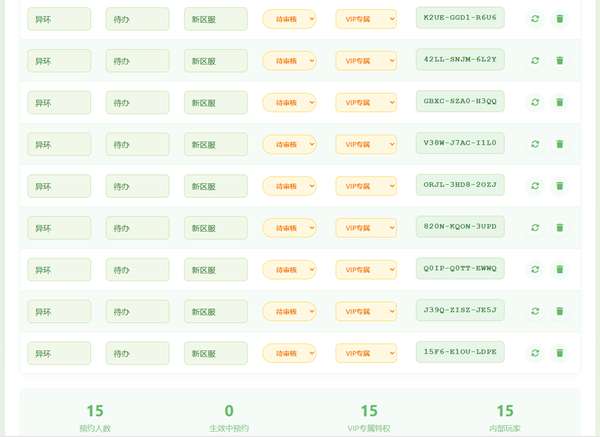Viewport: 600px width, 437px height.
Task: Open the 待审核 status dropdown in 15F6 row
Action: pyautogui.click(x=290, y=353)
